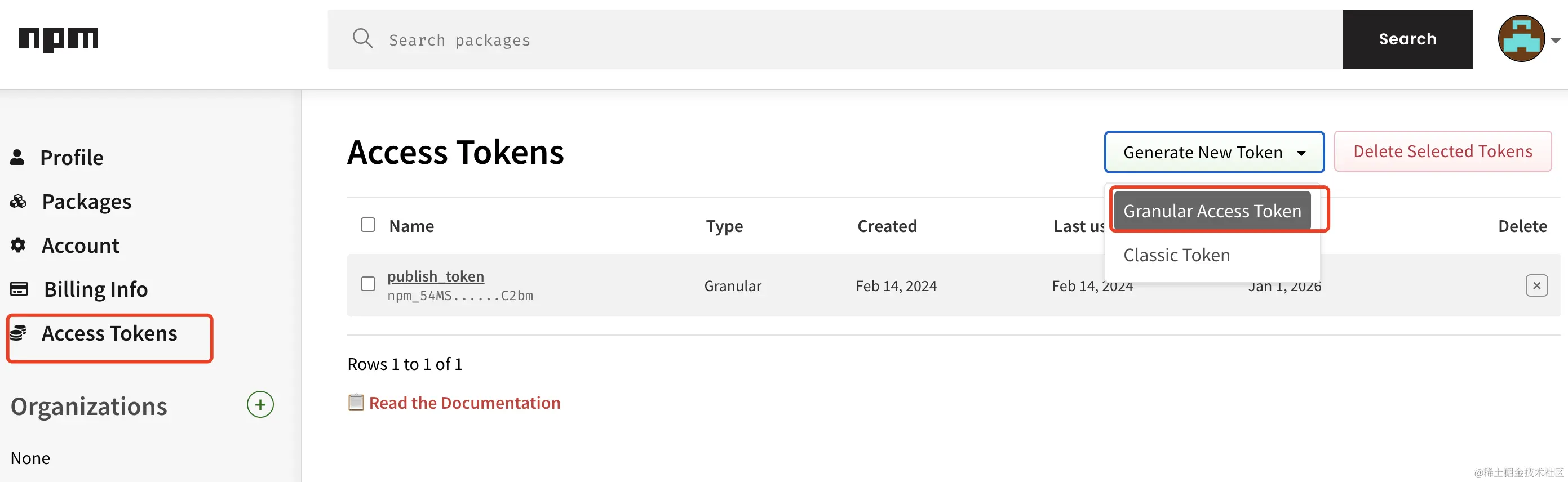Add a new organization with plus icon
1568x482 pixels.
click(x=260, y=404)
